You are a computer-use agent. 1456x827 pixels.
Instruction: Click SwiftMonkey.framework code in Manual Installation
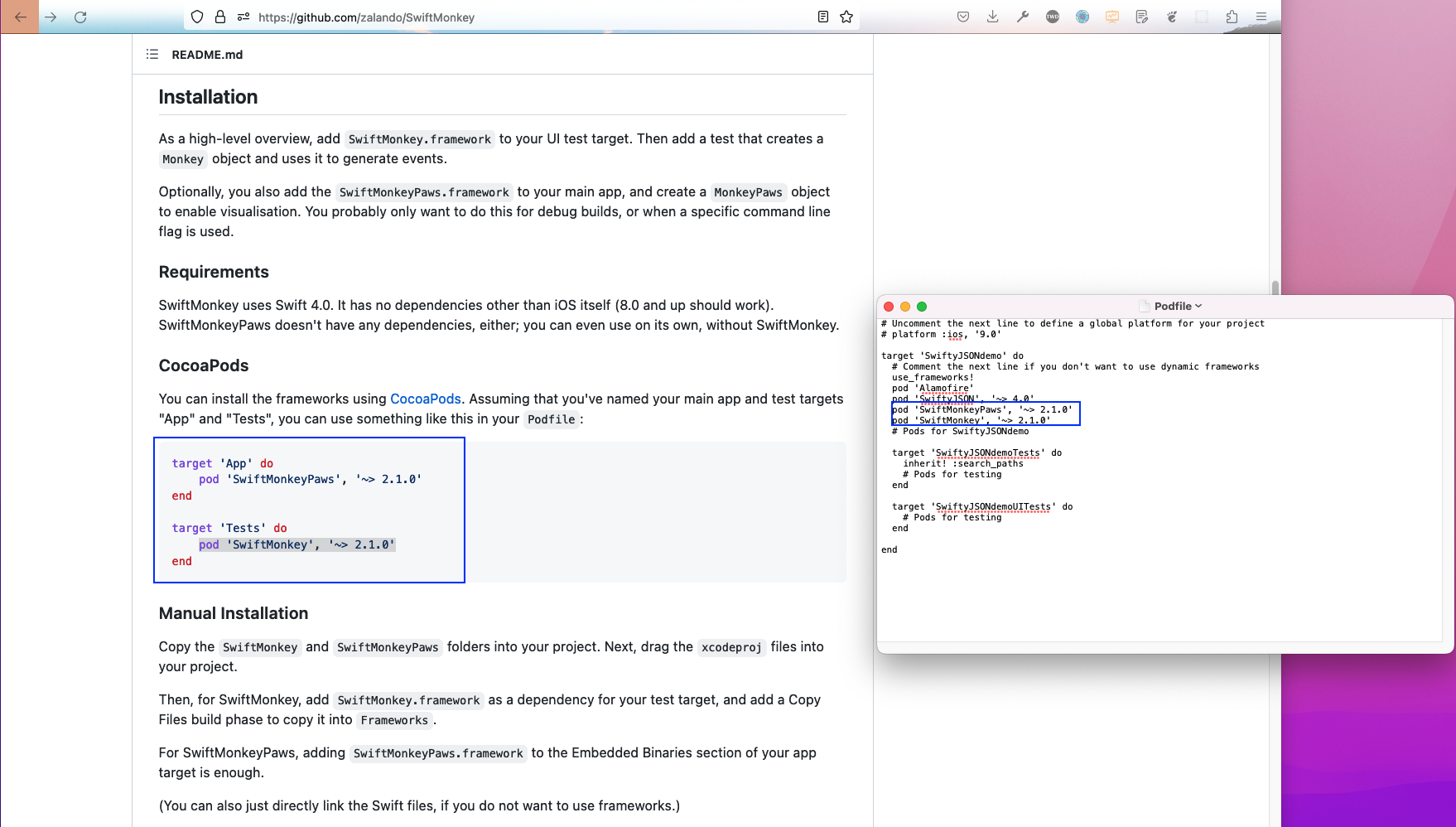[x=408, y=700]
